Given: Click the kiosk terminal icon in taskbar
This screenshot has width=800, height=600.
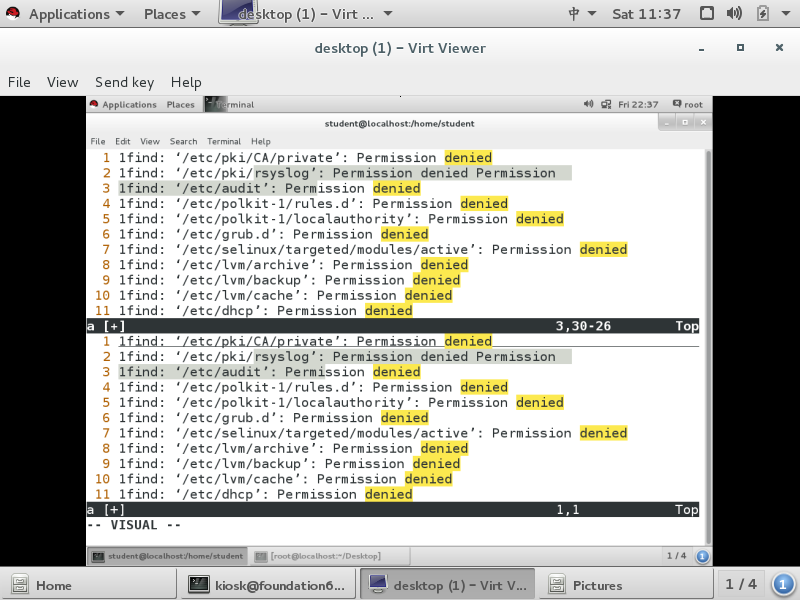Looking at the screenshot, I should (198, 584).
